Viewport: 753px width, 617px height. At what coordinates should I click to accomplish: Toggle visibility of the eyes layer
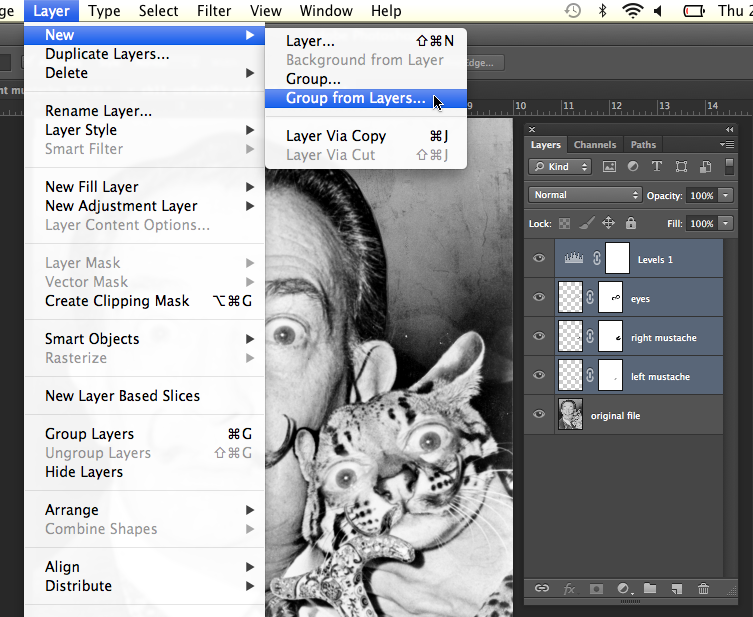pos(539,298)
